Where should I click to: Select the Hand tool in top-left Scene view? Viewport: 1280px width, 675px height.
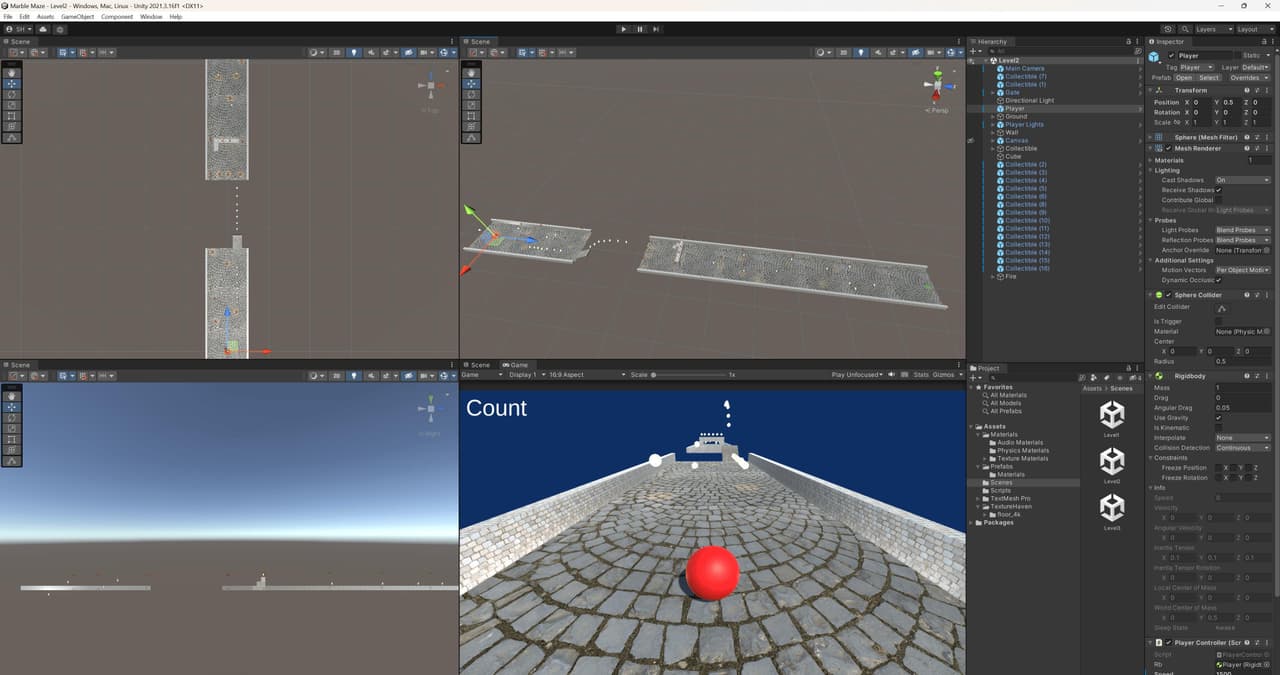click(12, 73)
